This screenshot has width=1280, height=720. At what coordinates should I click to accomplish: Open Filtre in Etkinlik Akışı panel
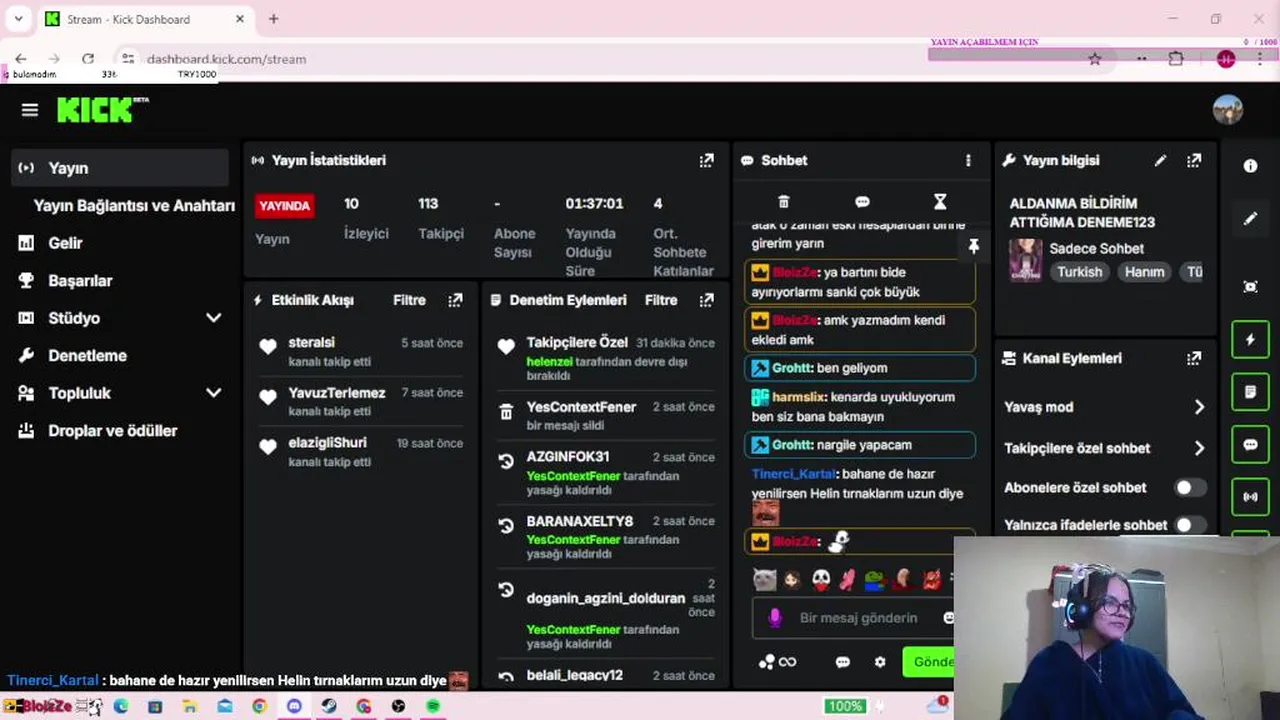409,300
